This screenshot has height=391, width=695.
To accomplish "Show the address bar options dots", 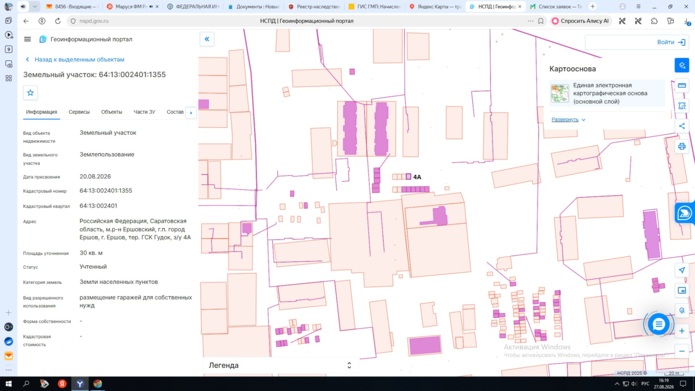I will click(530, 21).
